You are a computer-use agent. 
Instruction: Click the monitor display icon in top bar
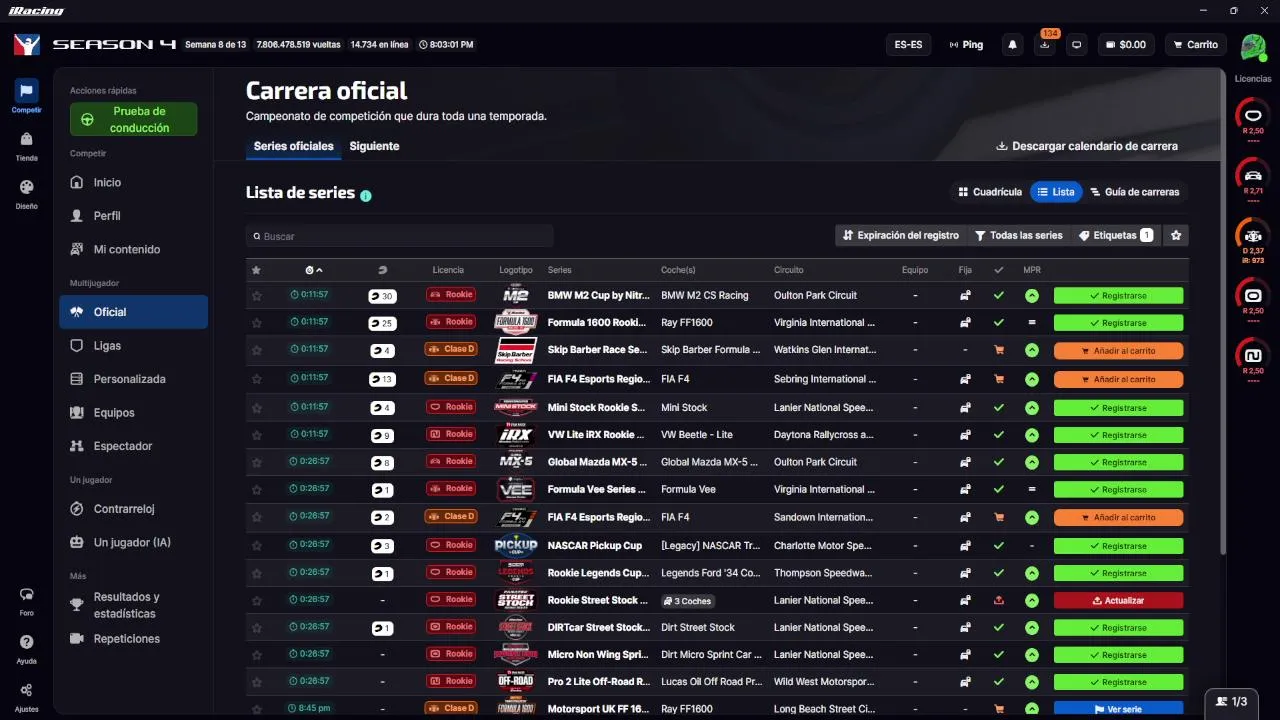coord(1076,45)
